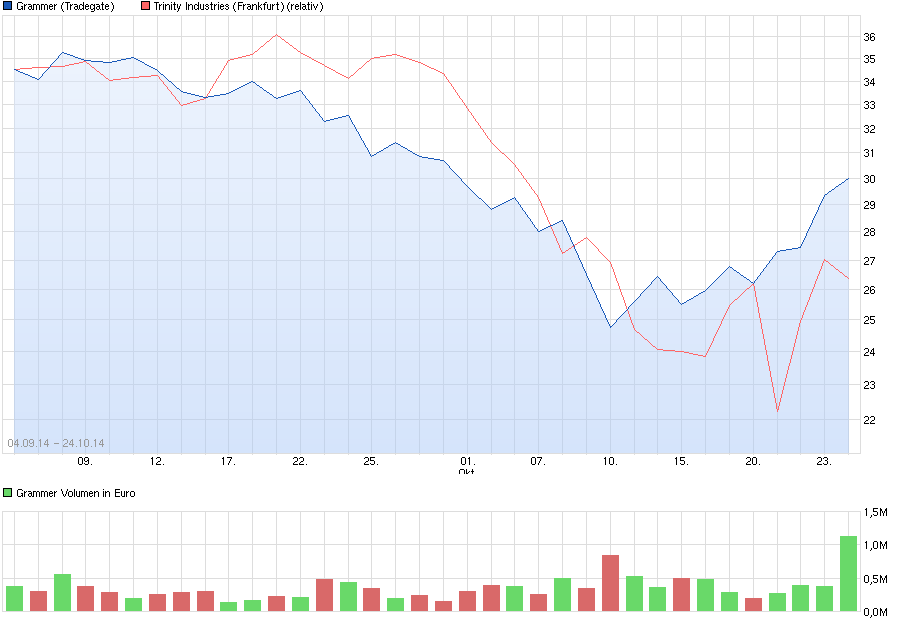Click the 01. date axis label
Image resolution: width=907 pixels, height=622 pixels.
click(x=467, y=461)
